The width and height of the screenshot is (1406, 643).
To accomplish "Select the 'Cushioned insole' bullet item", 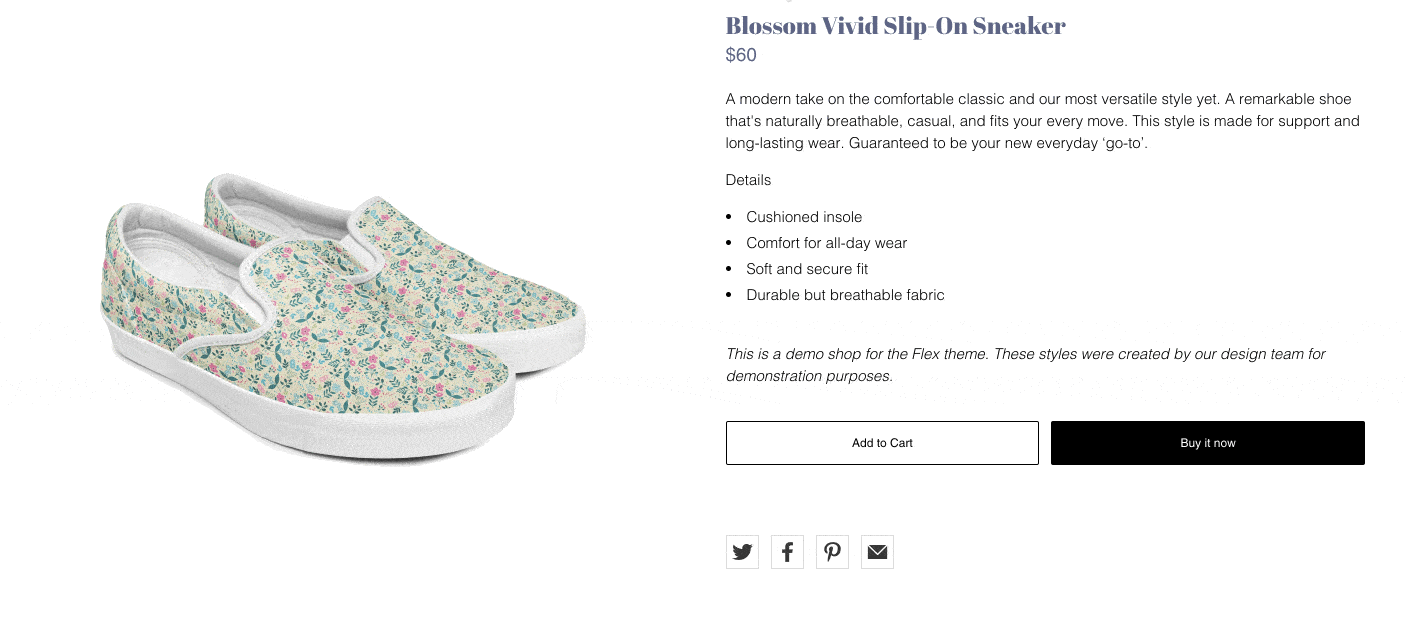I will [x=803, y=217].
